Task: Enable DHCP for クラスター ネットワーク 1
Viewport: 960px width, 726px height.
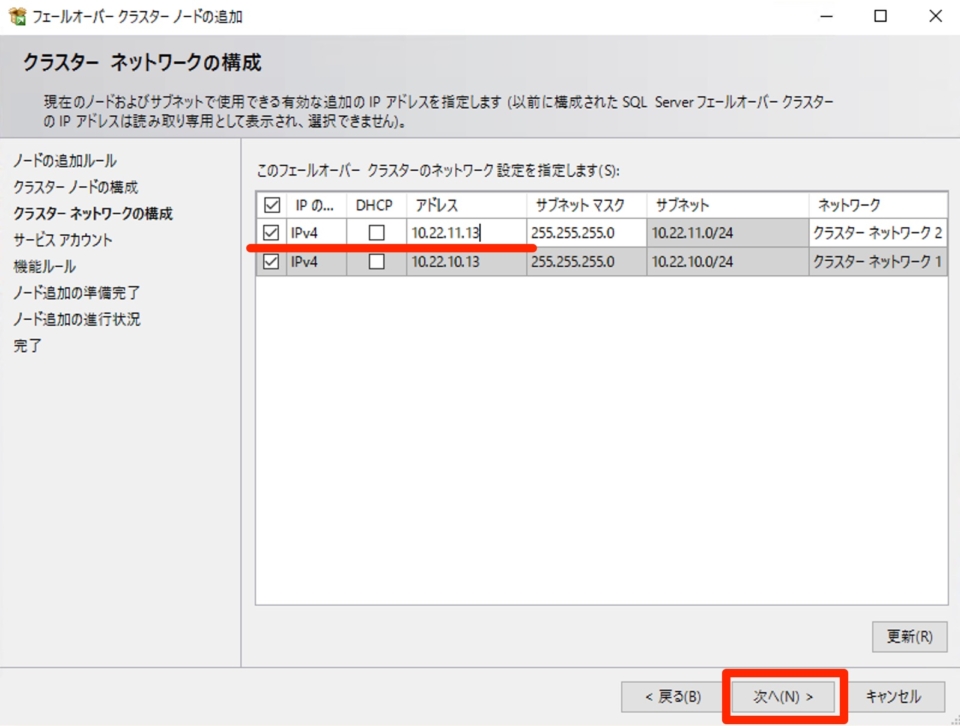Action: (377, 261)
